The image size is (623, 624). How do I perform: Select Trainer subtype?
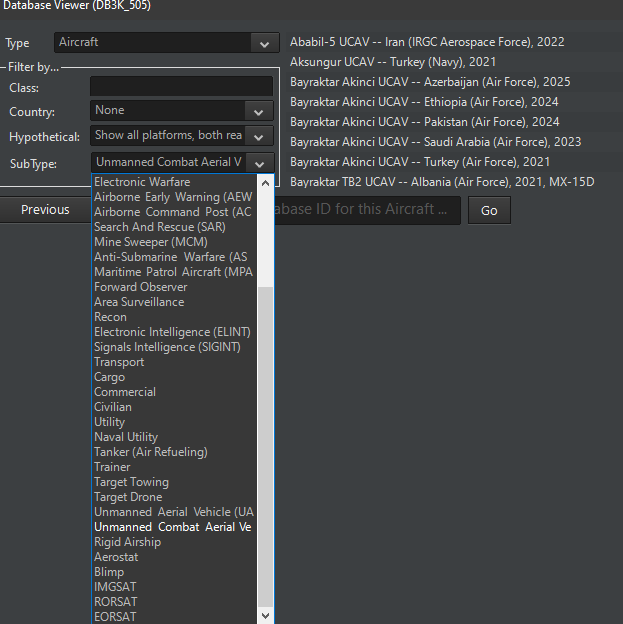click(x=174, y=467)
